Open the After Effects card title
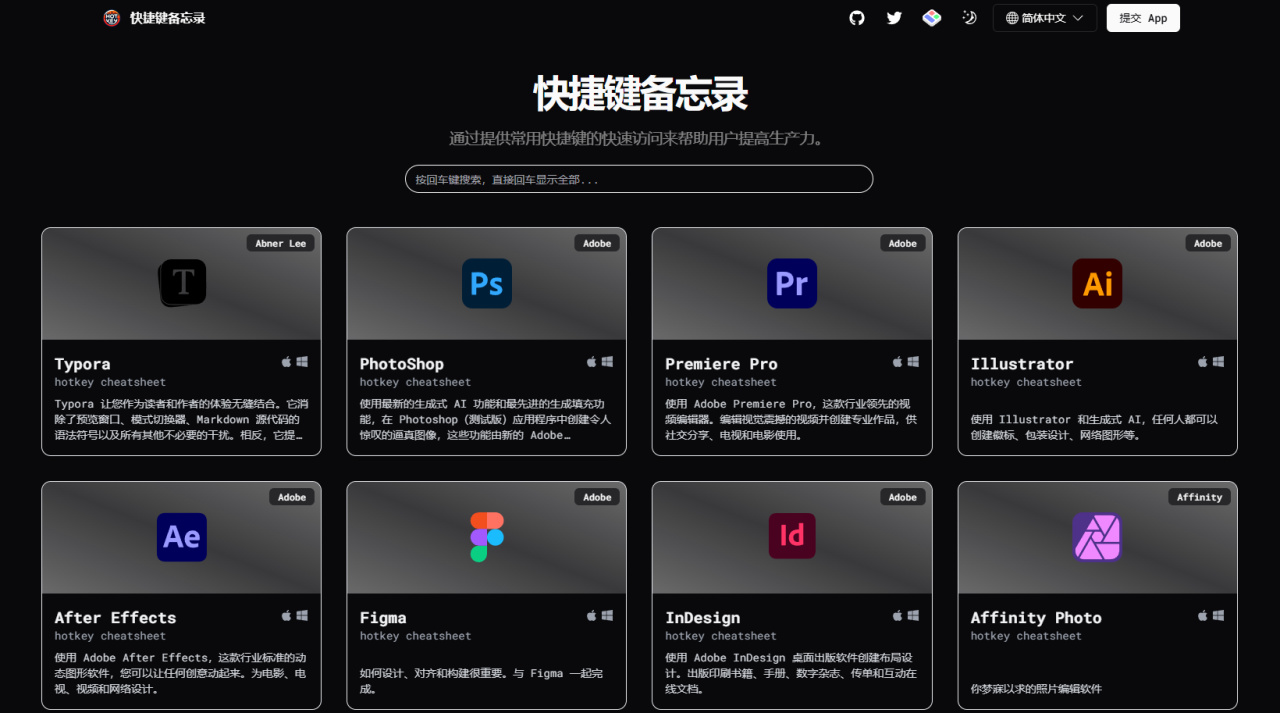 coord(115,618)
